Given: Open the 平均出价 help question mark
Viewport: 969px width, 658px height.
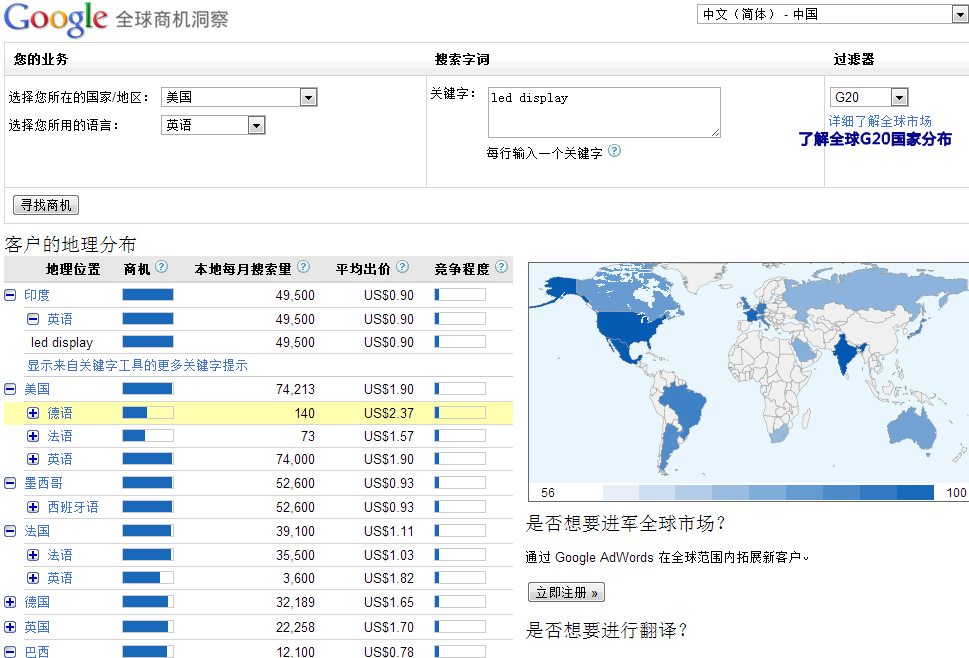Looking at the screenshot, I should coord(402,267).
